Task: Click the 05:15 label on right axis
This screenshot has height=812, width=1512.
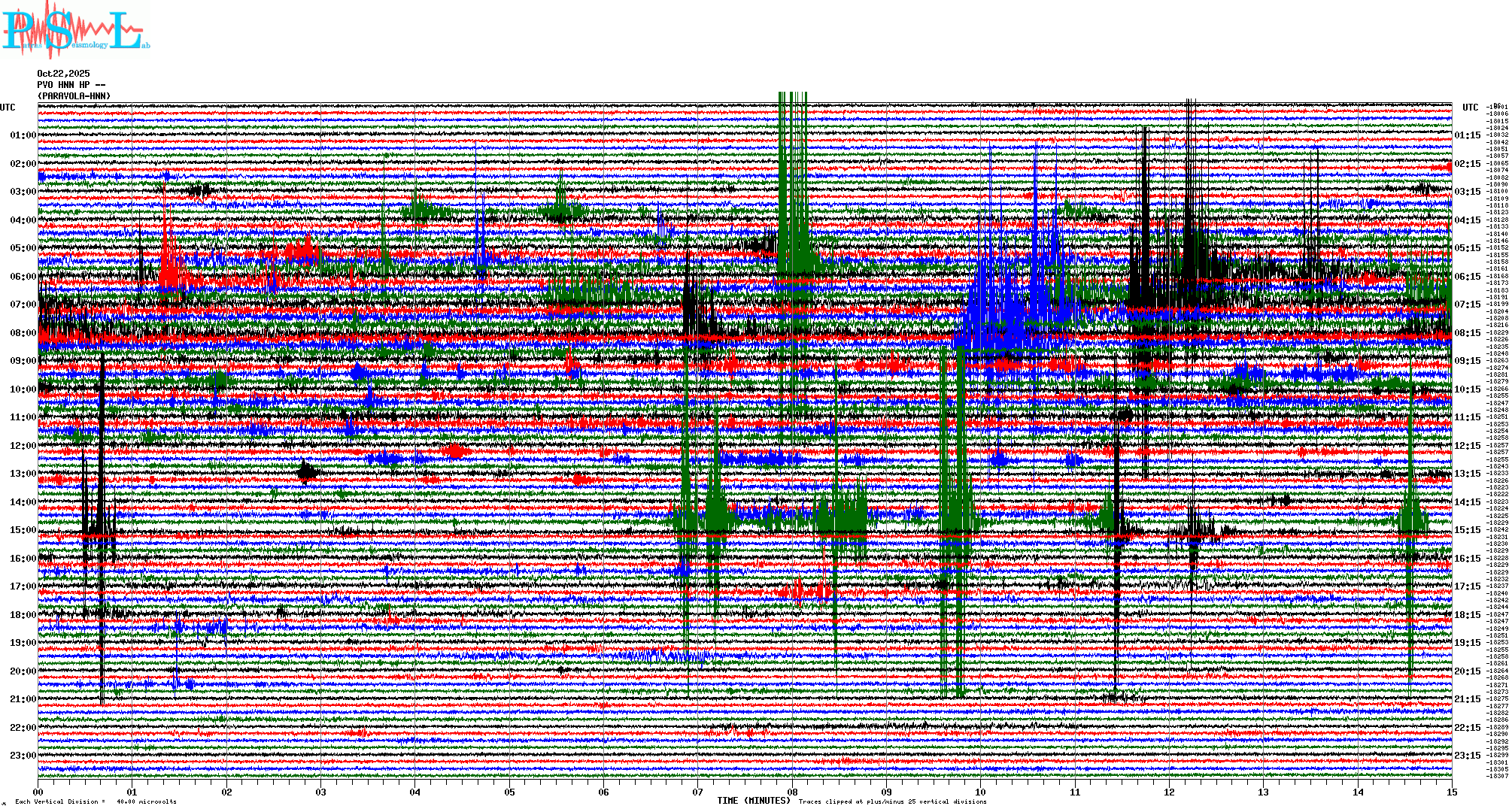Action: [1467, 248]
